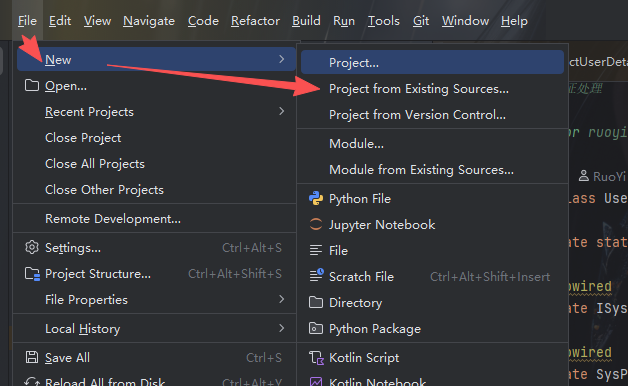Screen dimensions: 628x386
Task: Click the File lines icon
Action: pos(316,250)
